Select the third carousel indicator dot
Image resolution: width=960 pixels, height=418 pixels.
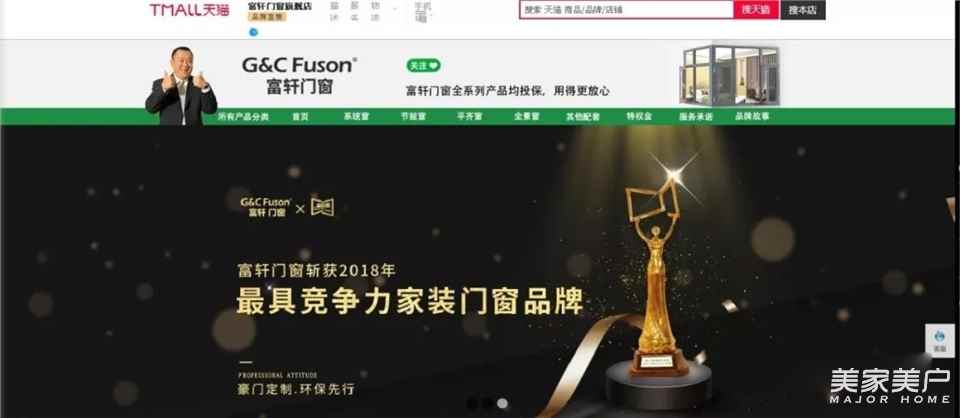502,403
